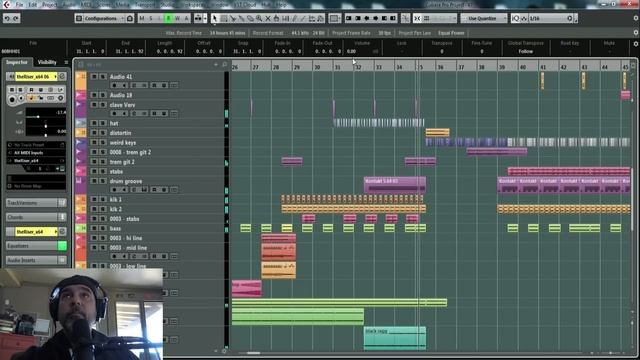Select the Zoom magnifier tool
This screenshot has height=360, width=640.
tap(259, 18)
